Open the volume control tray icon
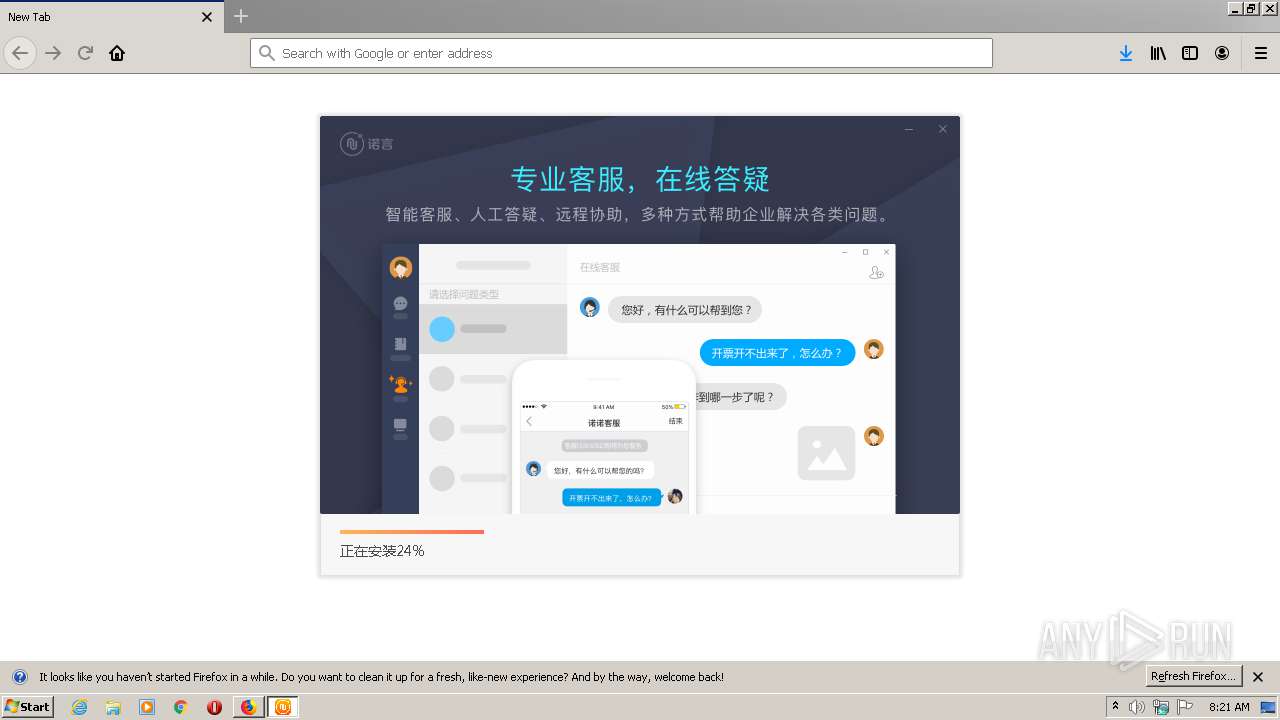 tap(1137, 707)
